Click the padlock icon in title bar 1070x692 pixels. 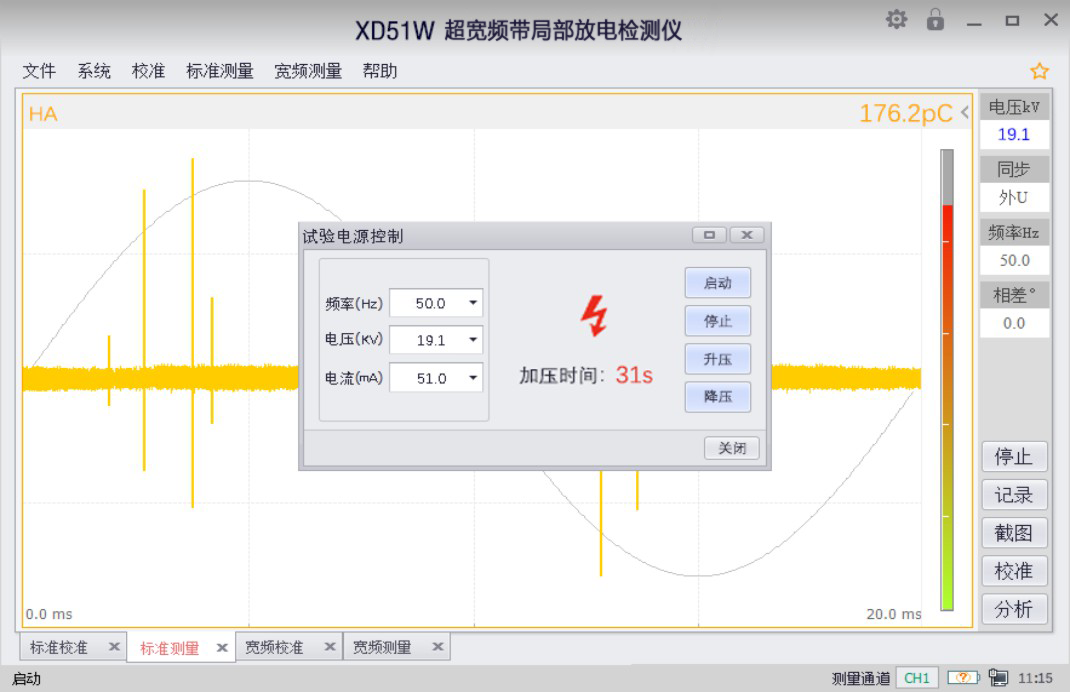(935, 20)
